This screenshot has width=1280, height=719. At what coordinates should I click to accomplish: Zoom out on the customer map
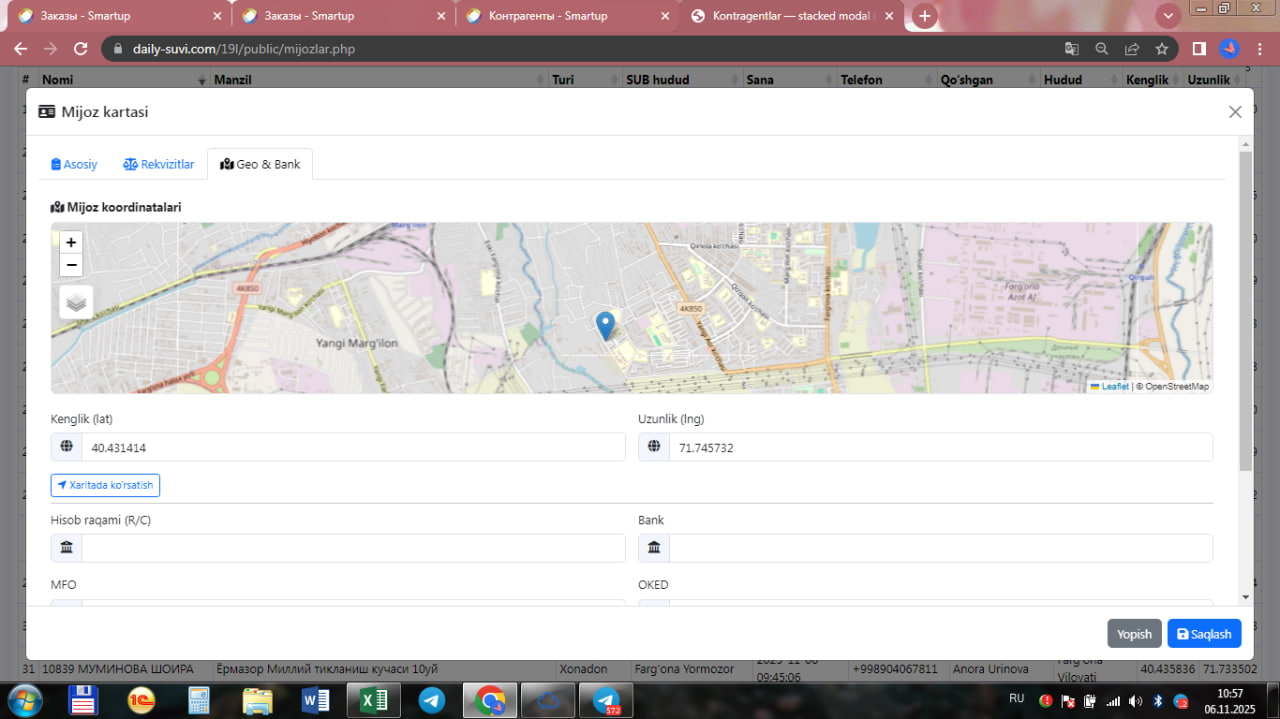[x=71, y=265]
